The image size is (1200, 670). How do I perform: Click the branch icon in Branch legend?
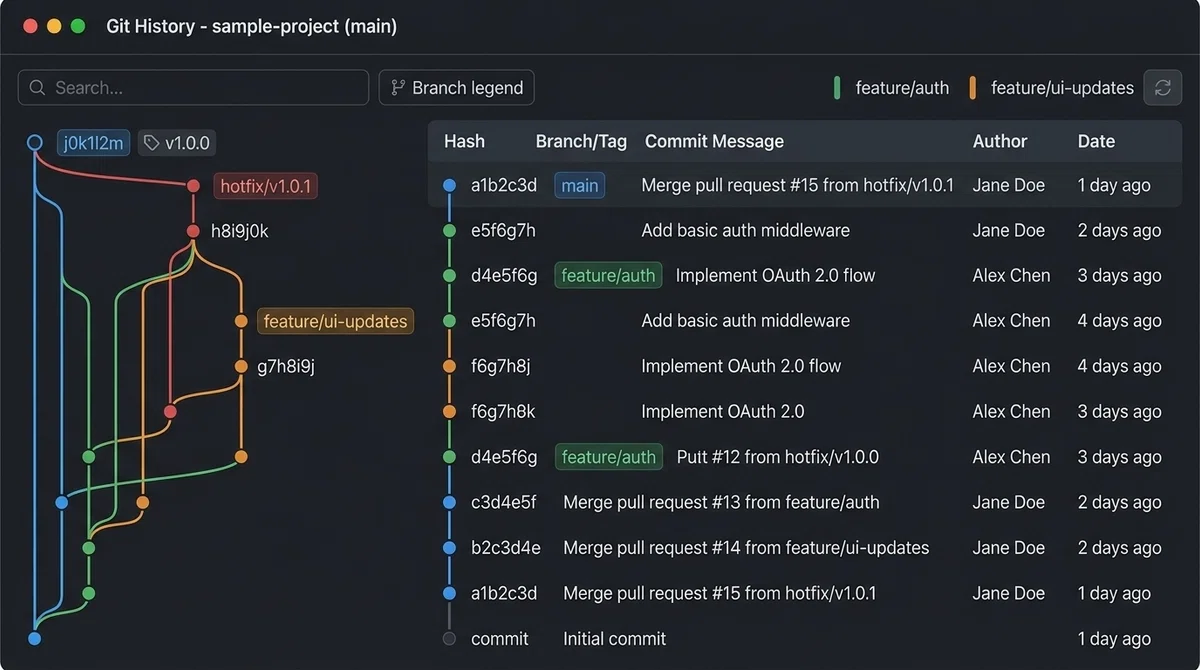pyautogui.click(x=398, y=88)
